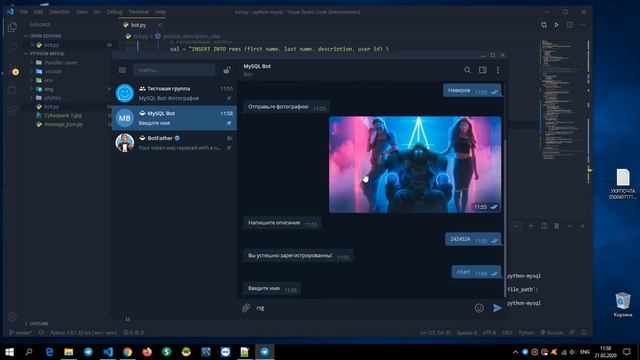Run the Python file with play icon

pyautogui.click(x=557, y=25)
